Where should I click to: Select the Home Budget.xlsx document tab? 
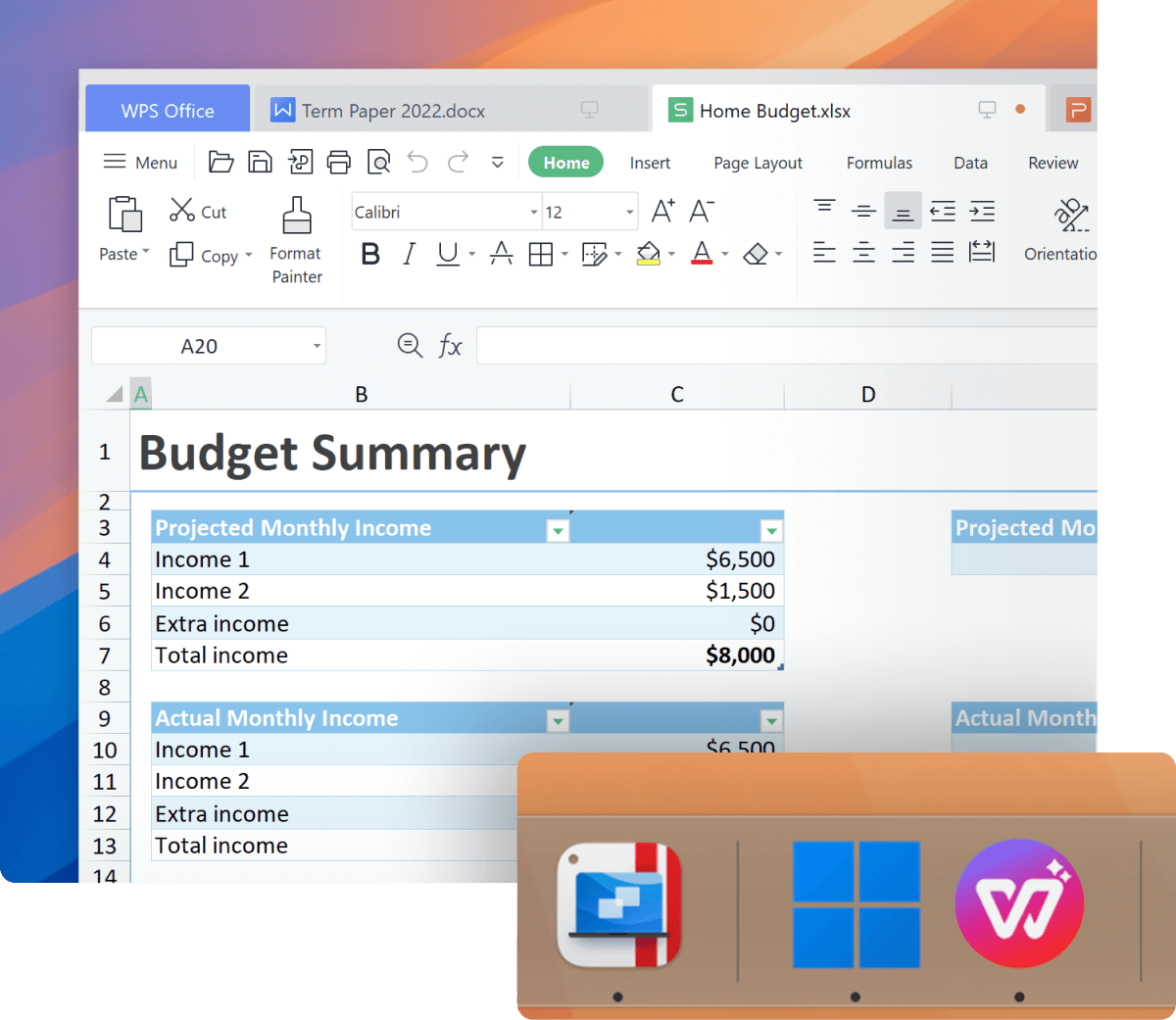click(x=848, y=110)
